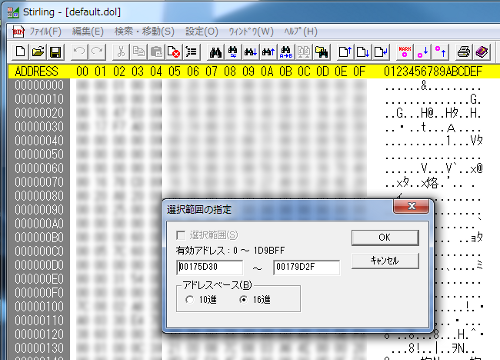Click address row 000000A0

[x=39, y=224]
